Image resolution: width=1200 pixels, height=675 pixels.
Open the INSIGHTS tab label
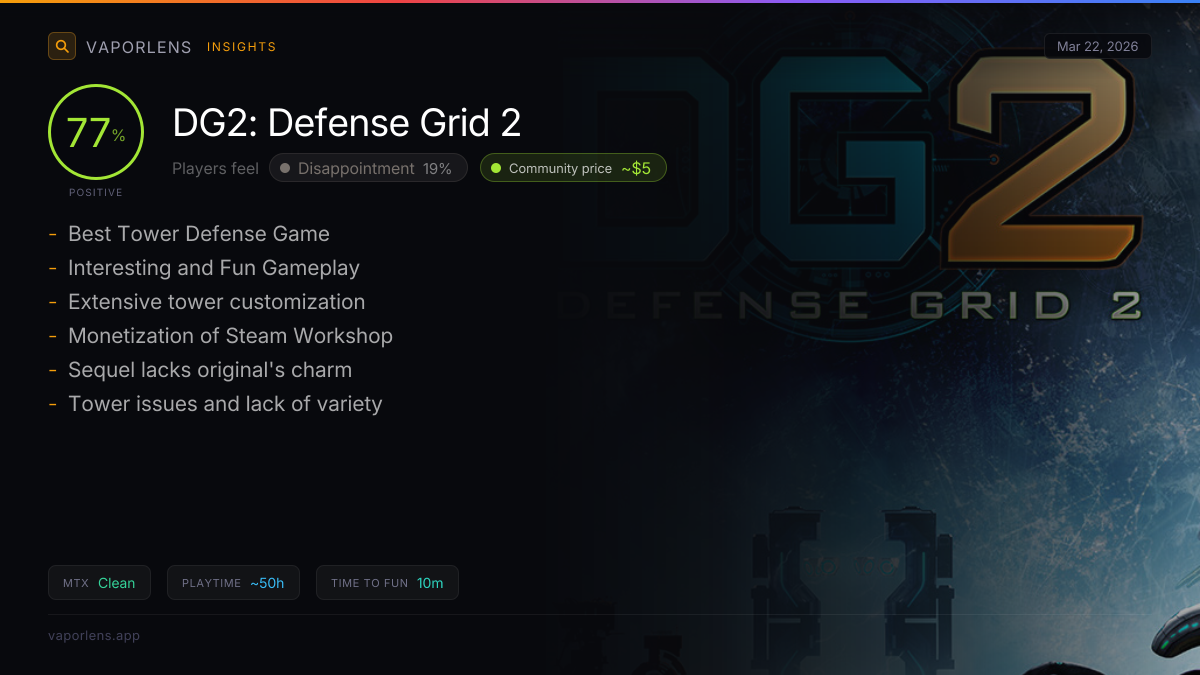pyautogui.click(x=241, y=47)
